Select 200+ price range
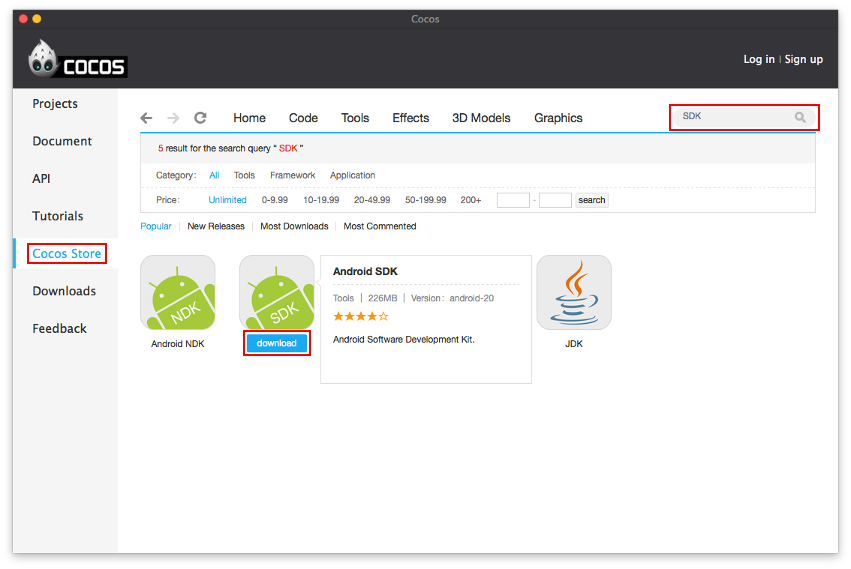The image size is (851, 569). (x=471, y=200)
